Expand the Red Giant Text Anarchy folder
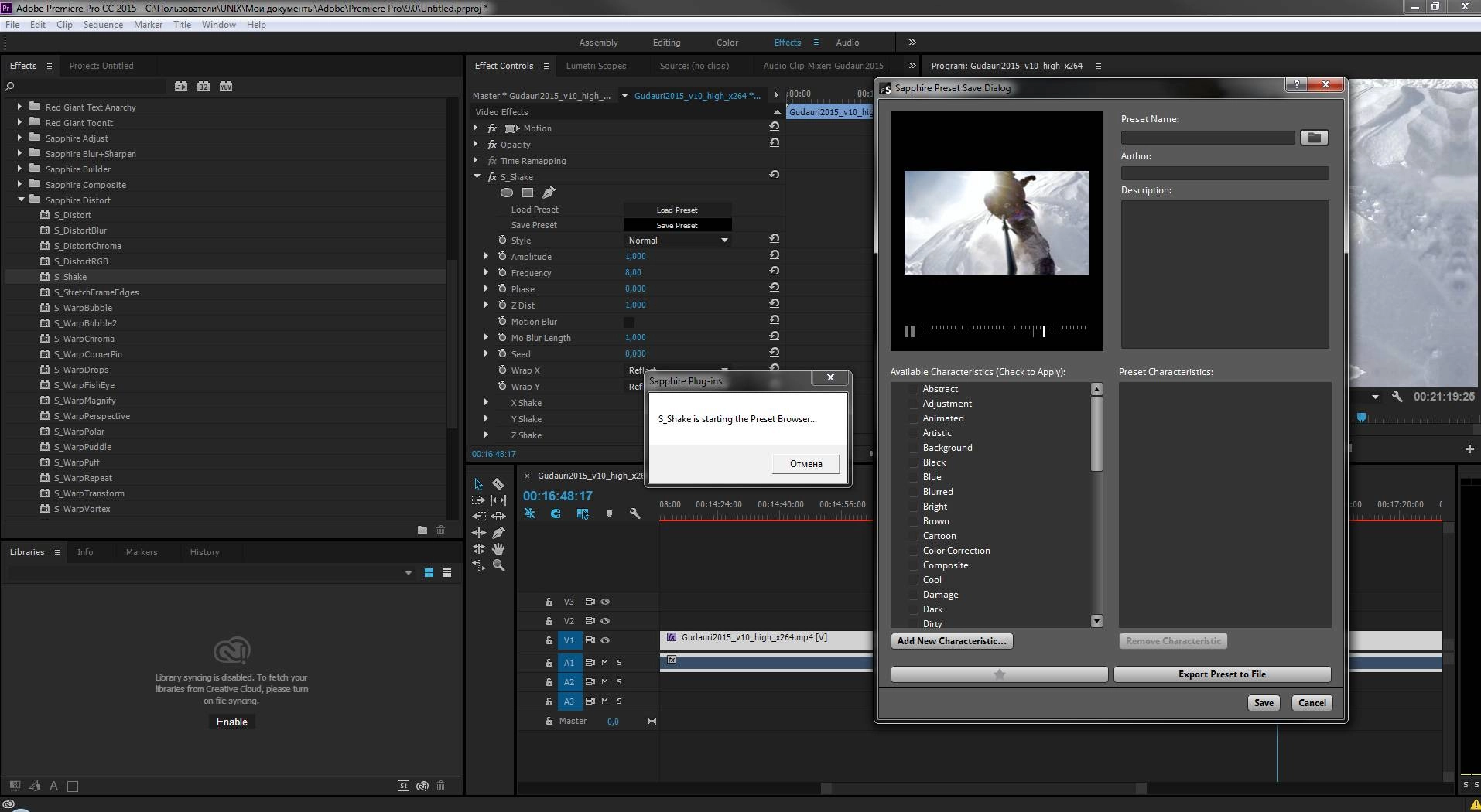1481x812 pixels. [19, 107]
